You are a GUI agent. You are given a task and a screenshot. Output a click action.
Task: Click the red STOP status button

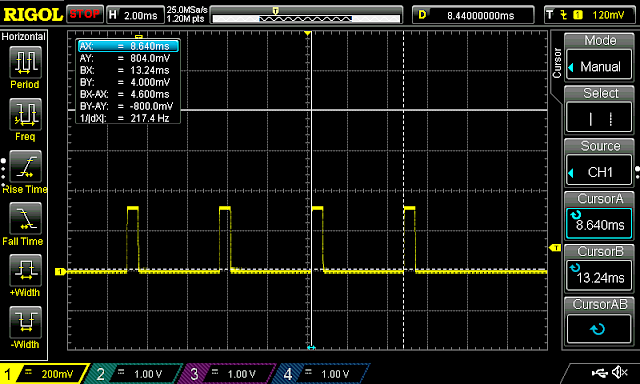[x=84, y=14]
